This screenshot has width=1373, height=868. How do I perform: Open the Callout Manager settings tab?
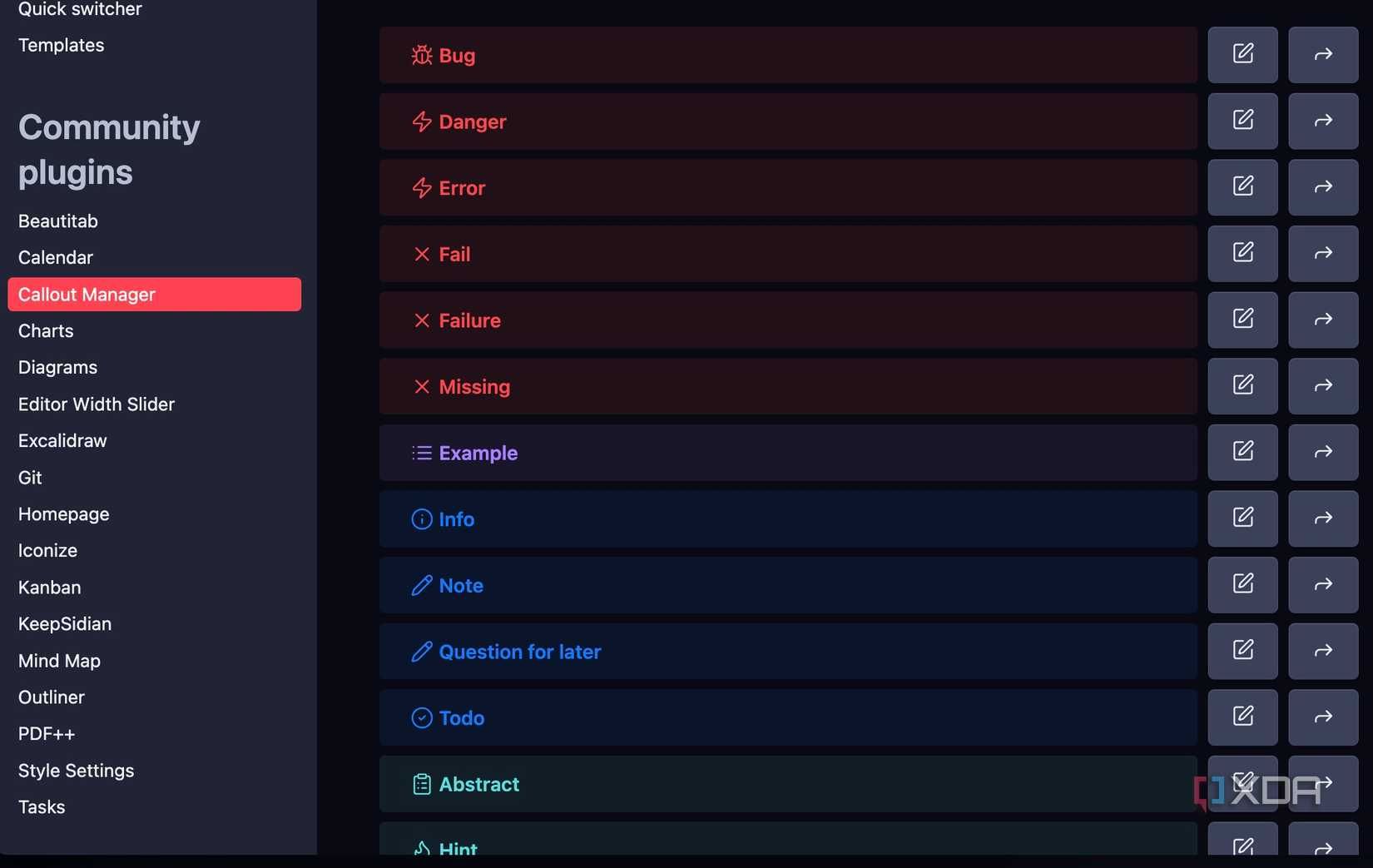click(154, 295)
